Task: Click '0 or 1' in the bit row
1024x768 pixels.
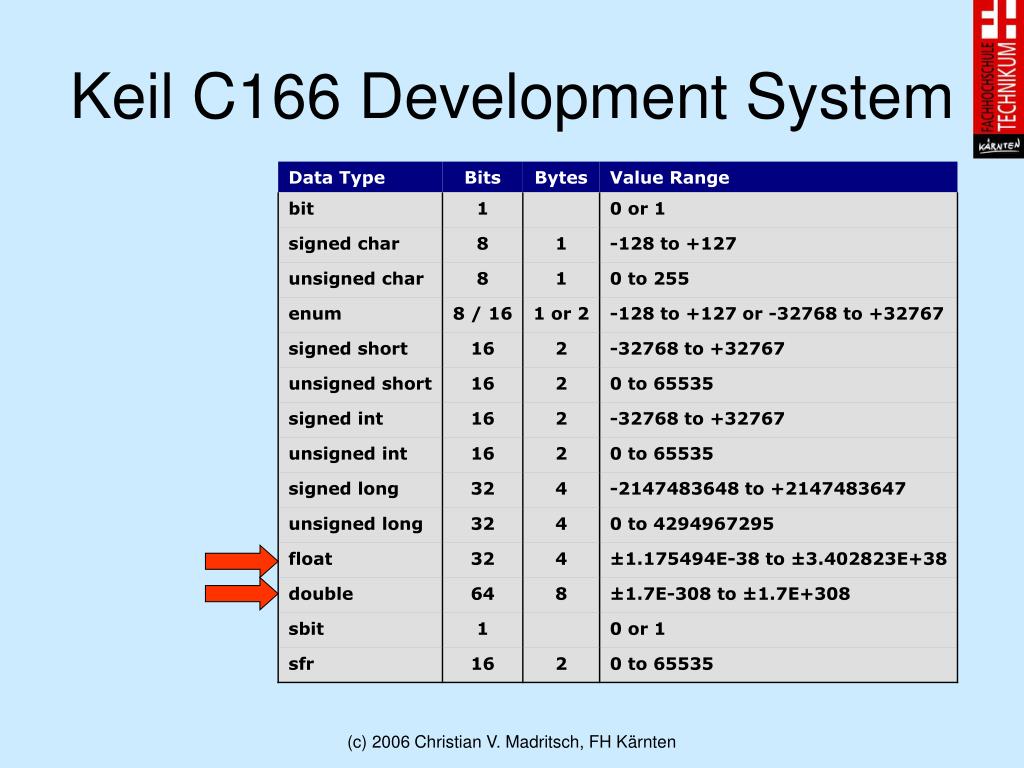Action: click(x=637, y=208)
